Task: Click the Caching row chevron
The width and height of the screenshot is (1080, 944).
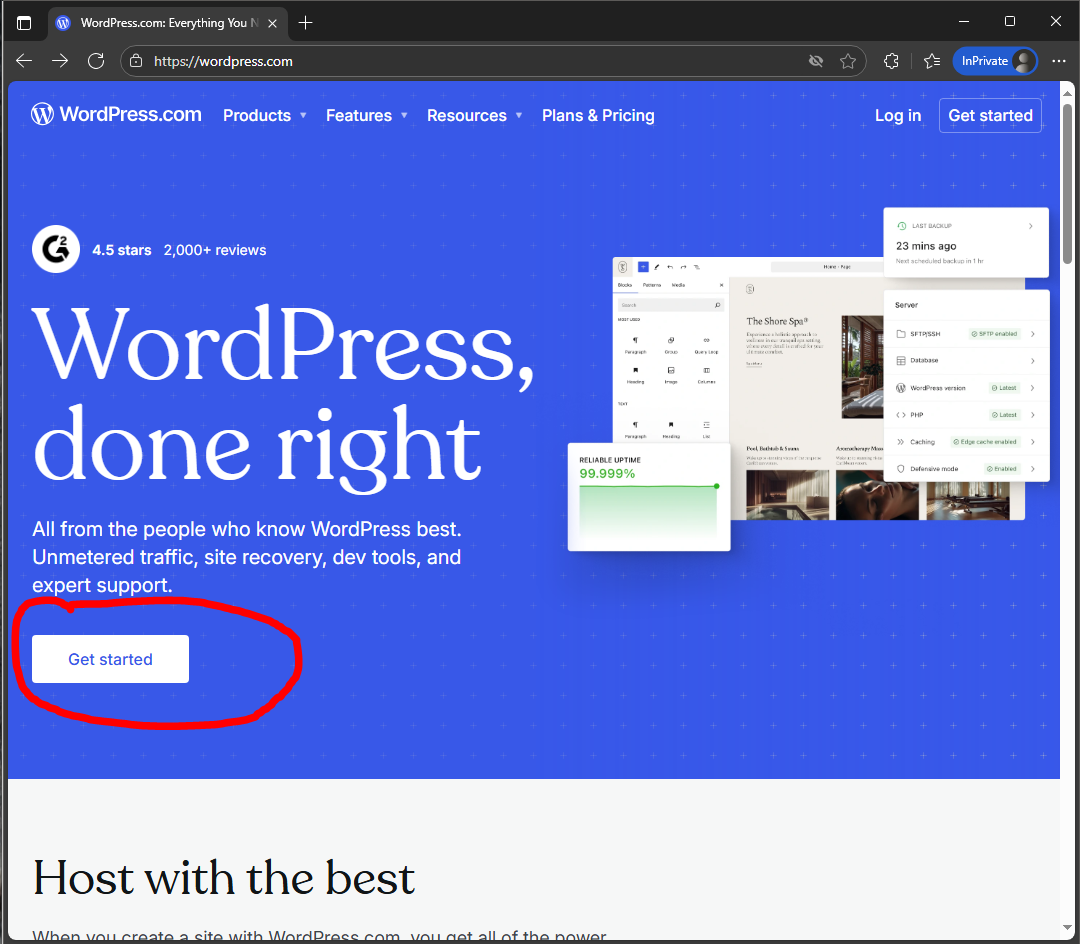Action: pyautogui.click(x=1032, y=441)
